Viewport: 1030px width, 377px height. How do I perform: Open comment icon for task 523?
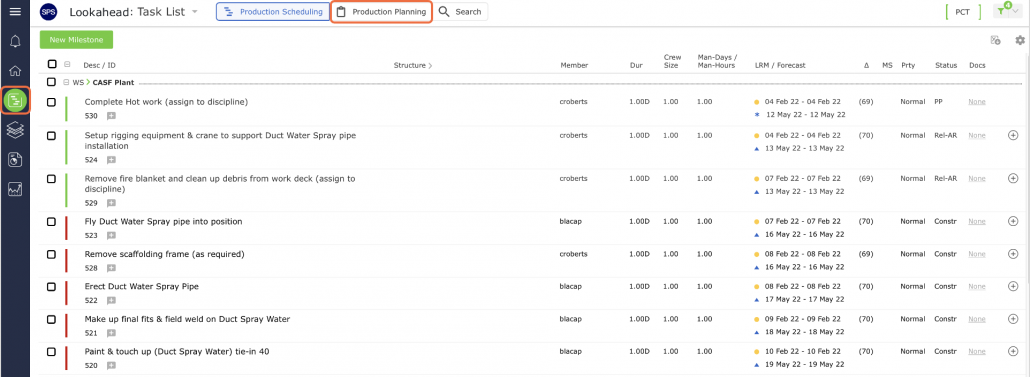pos(111,235)
